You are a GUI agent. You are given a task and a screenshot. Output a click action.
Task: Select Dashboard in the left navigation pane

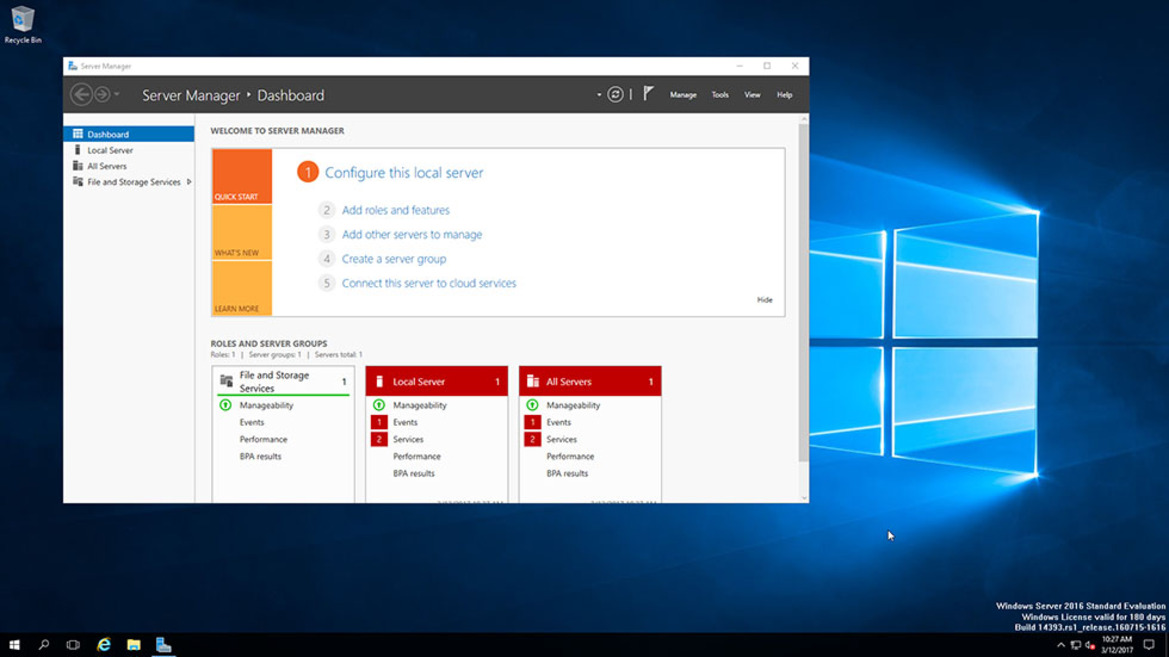click(x=129, y=134)
